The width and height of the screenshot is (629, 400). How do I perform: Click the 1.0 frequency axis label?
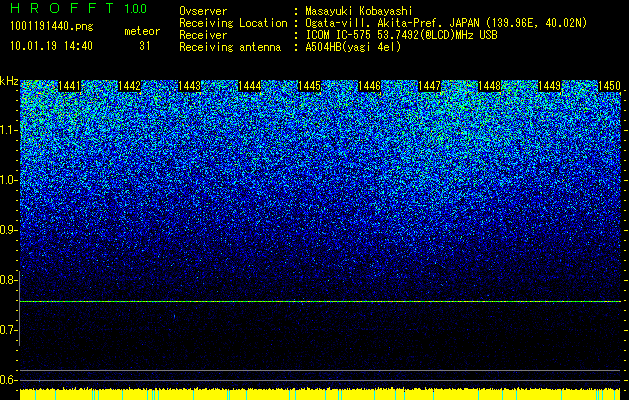[x=9, y=180]
